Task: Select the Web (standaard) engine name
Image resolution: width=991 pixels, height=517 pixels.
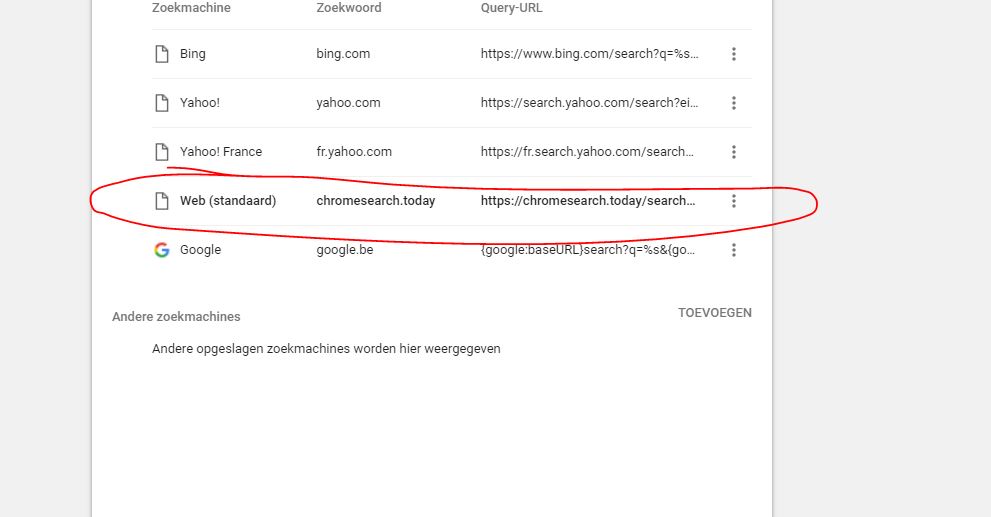Action: (x=228, y=201)
